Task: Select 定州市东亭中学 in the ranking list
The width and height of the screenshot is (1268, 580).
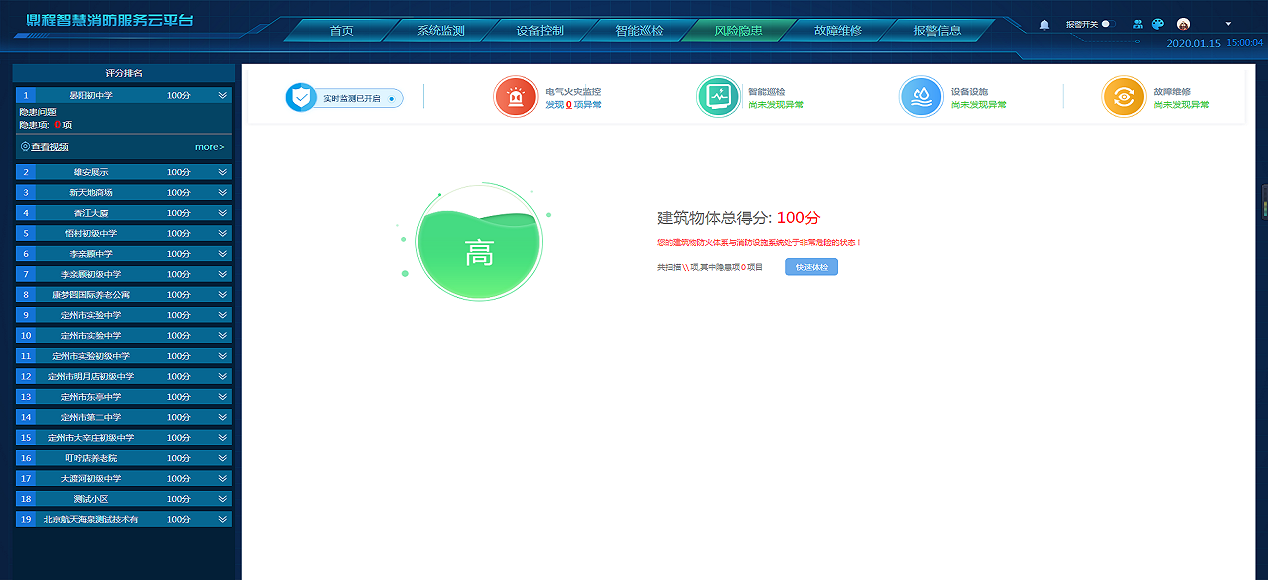Action: (x=91, y=396)
